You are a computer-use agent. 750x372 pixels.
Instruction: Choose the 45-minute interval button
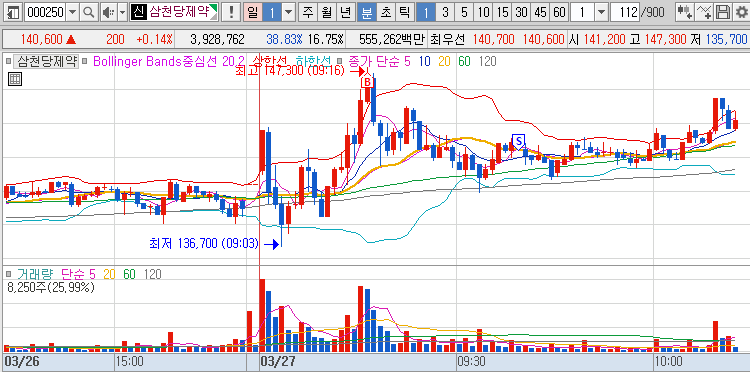(540, 12)
